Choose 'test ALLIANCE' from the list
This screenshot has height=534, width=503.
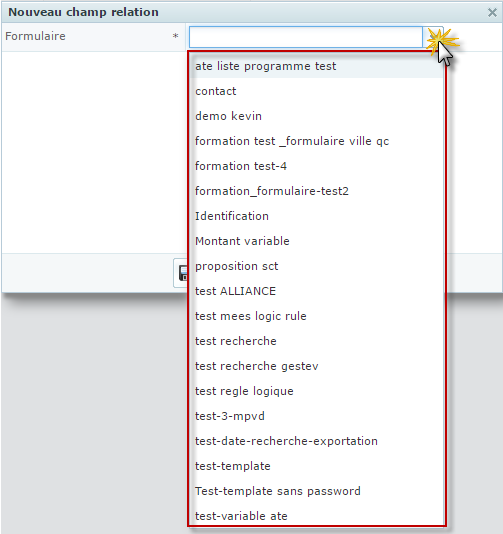(316, 291)
